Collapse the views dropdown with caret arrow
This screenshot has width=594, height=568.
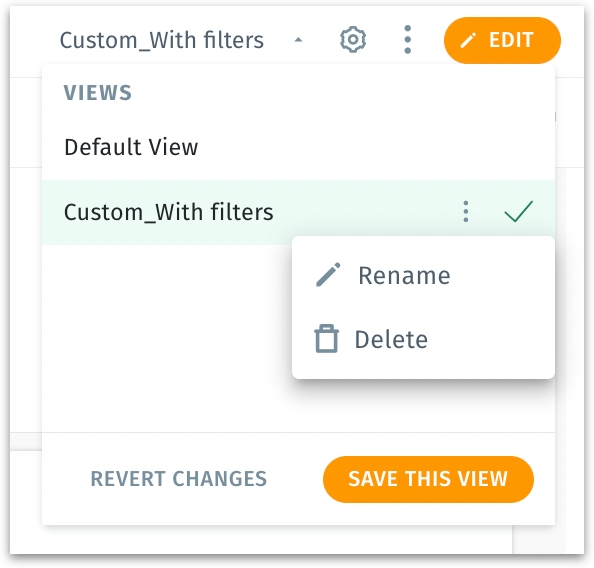click(298, 39)
